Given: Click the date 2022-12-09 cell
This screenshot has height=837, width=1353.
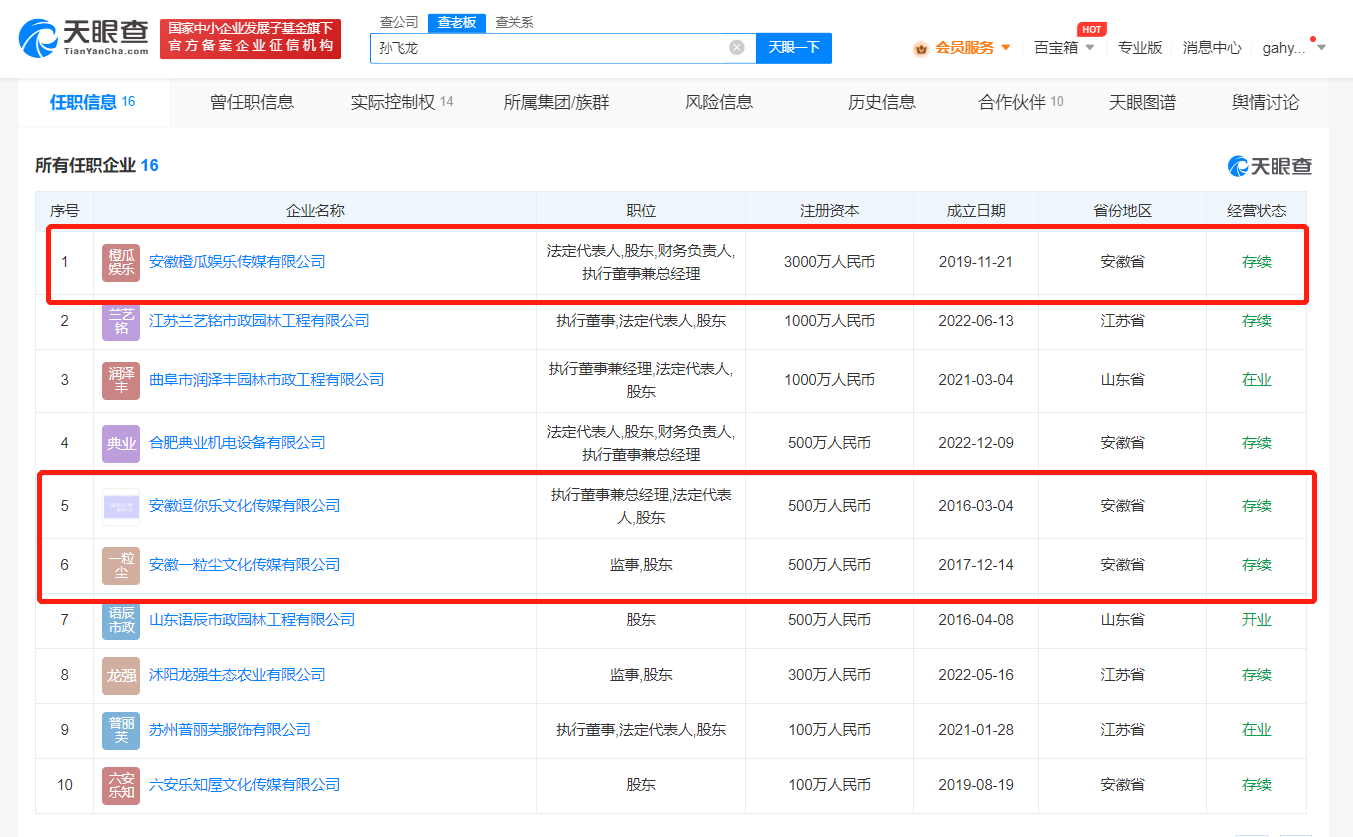Looking at the screenshot, I should [x=976, y=443].
